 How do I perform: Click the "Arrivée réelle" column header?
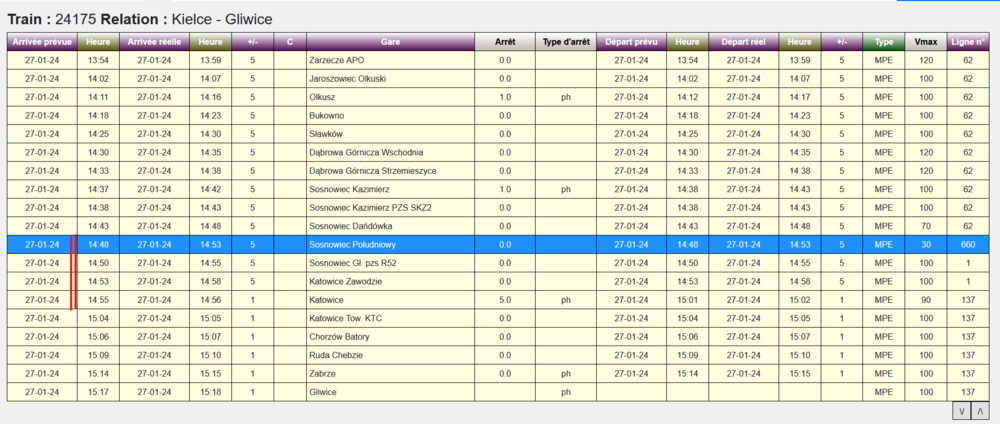(x=153, y=42)
